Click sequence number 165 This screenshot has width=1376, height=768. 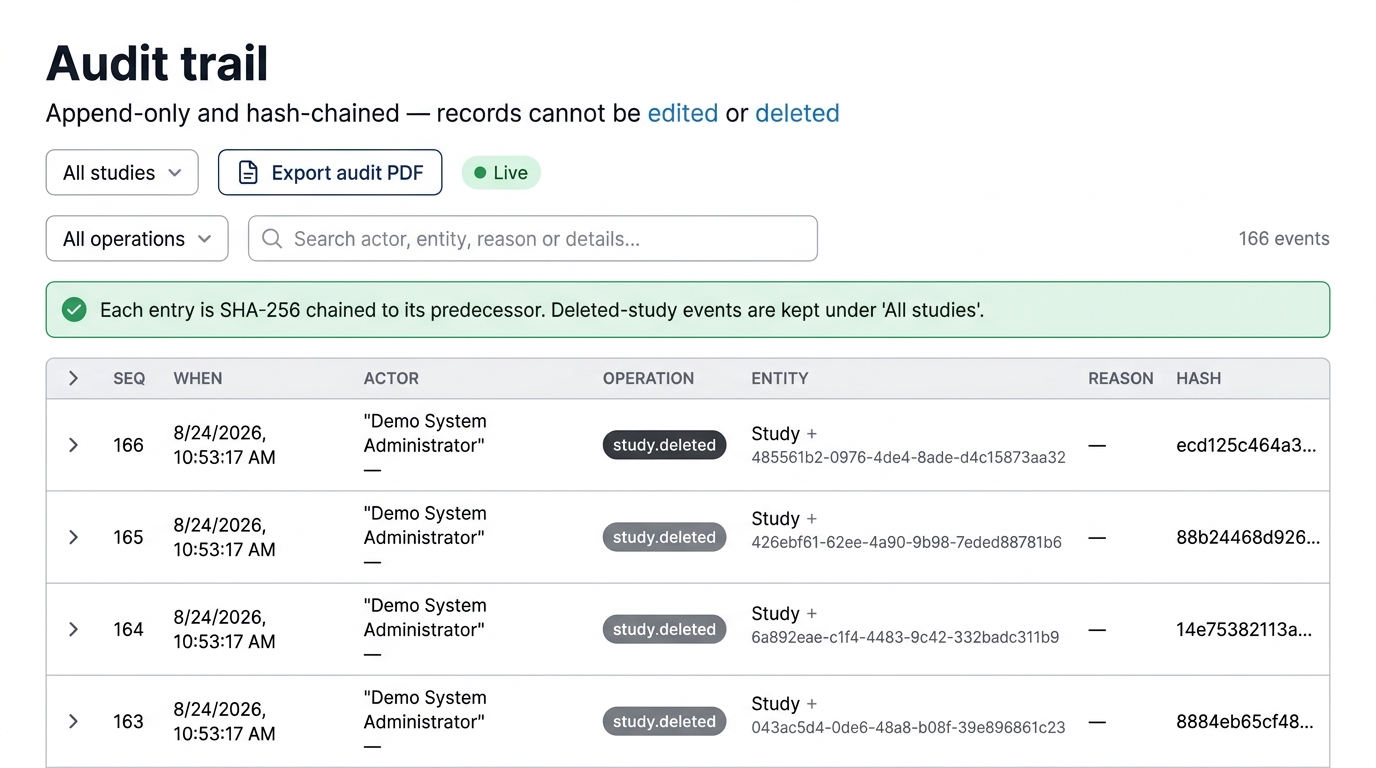[x=128, y=537]
